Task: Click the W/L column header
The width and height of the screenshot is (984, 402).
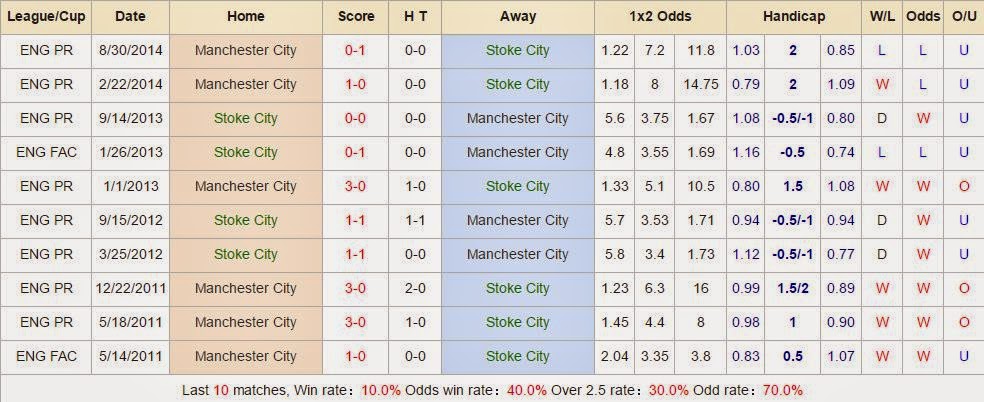Action: tap(882, 16)
